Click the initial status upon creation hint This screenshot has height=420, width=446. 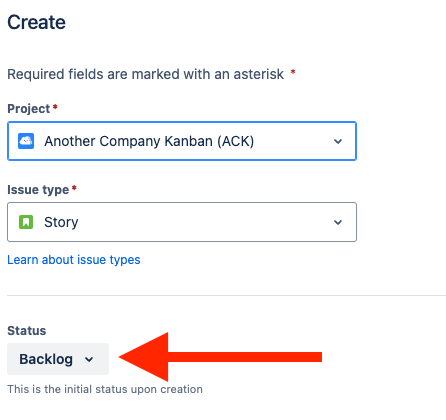(x=105, y=389)
